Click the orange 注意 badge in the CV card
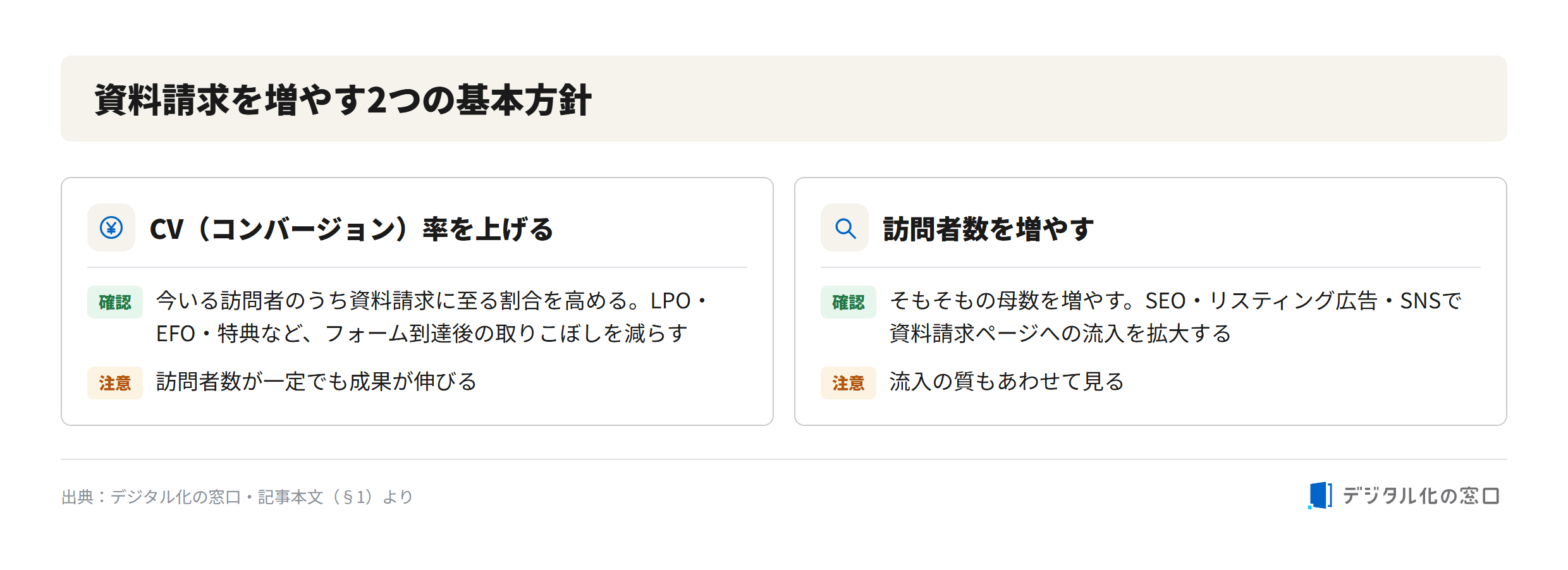Image resolution: width=1568 pixels, height=570 pixels. pyautogui.click(x=115, y=383)
